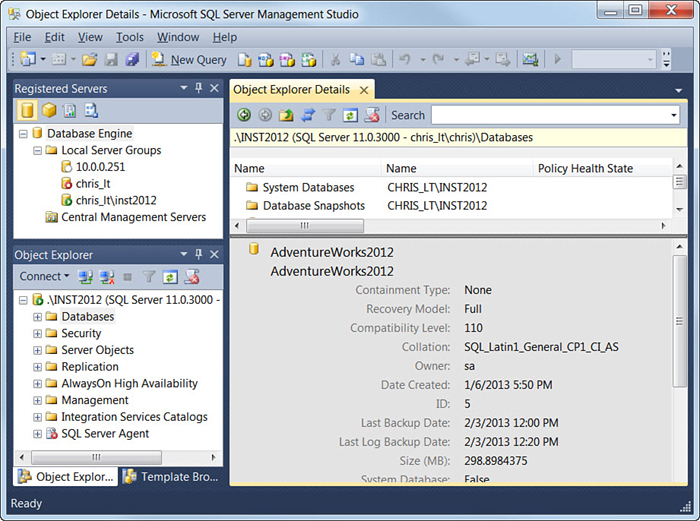Switch to the Template Browser tab

pyautogui.click(x=165, y=477)
